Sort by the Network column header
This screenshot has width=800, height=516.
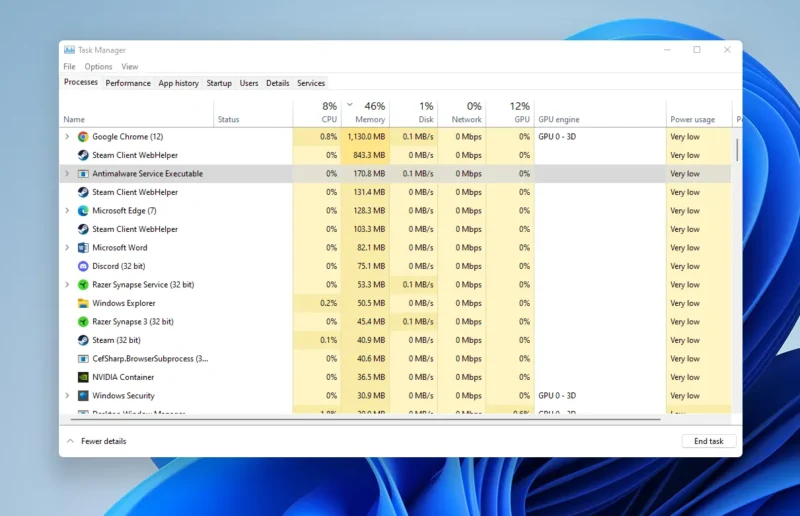(x=462, y=113)
